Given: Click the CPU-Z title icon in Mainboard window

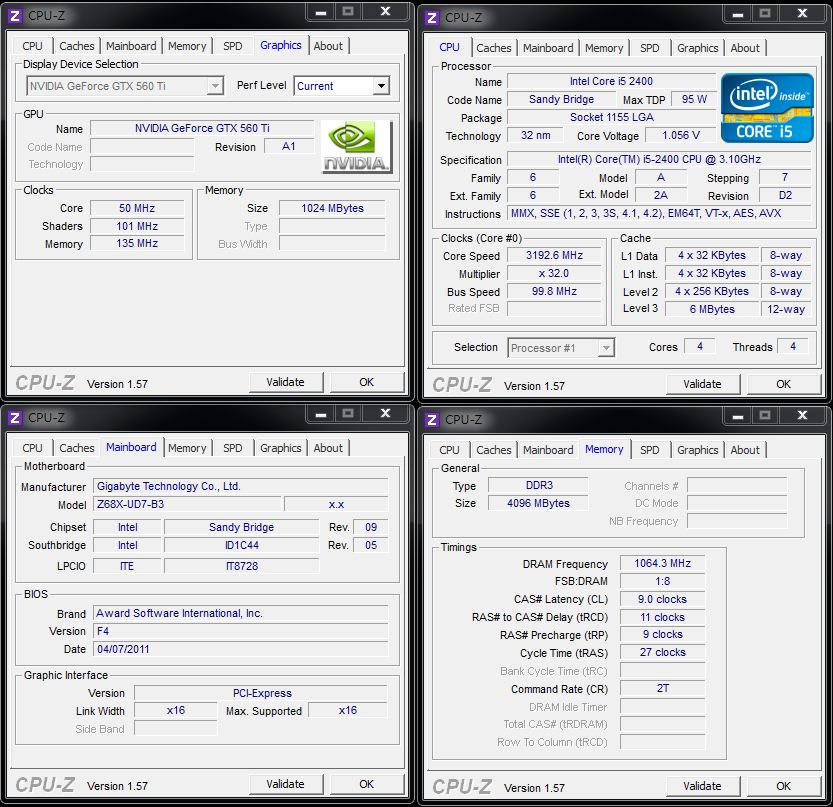Looking at the screenshot, I should tap(15, 418).
